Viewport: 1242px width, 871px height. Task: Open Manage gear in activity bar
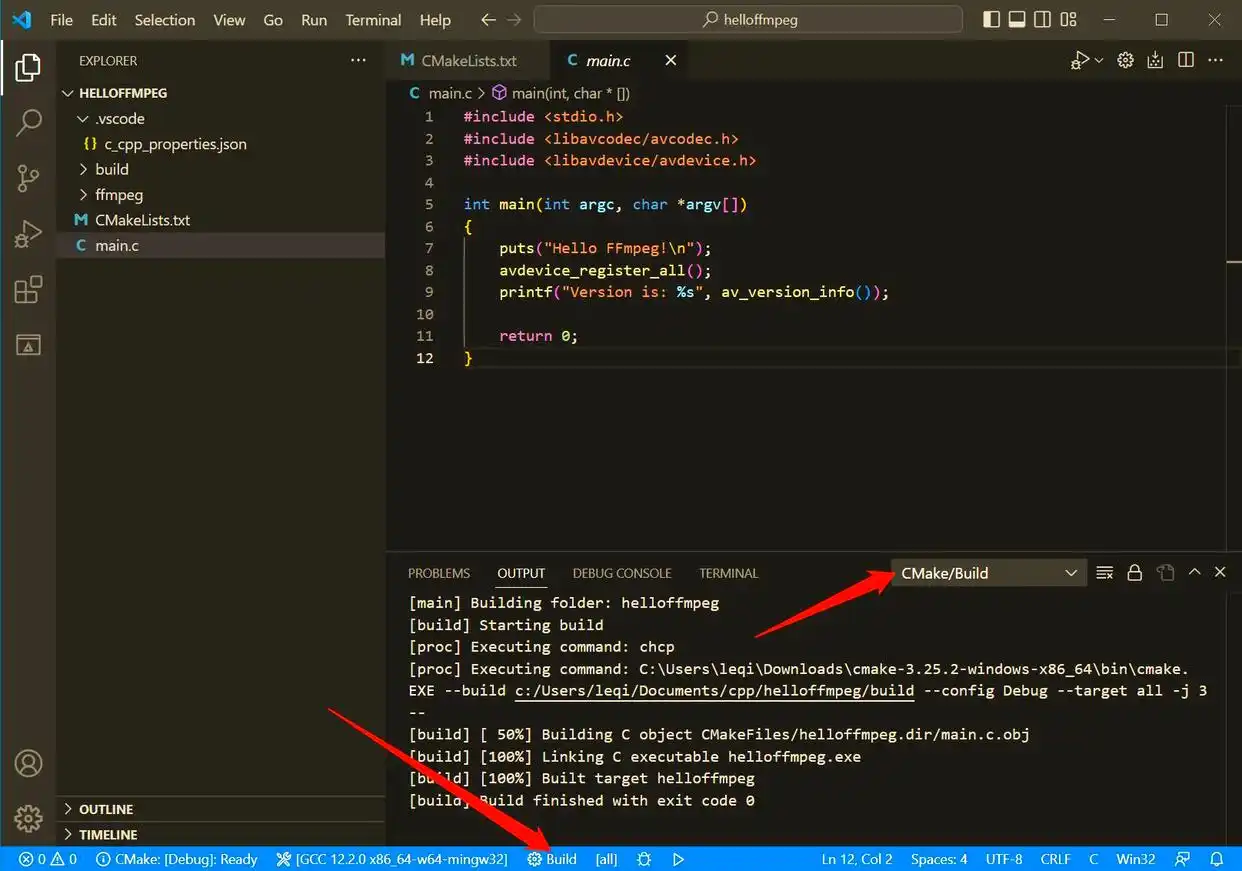[x=28, y=818]
